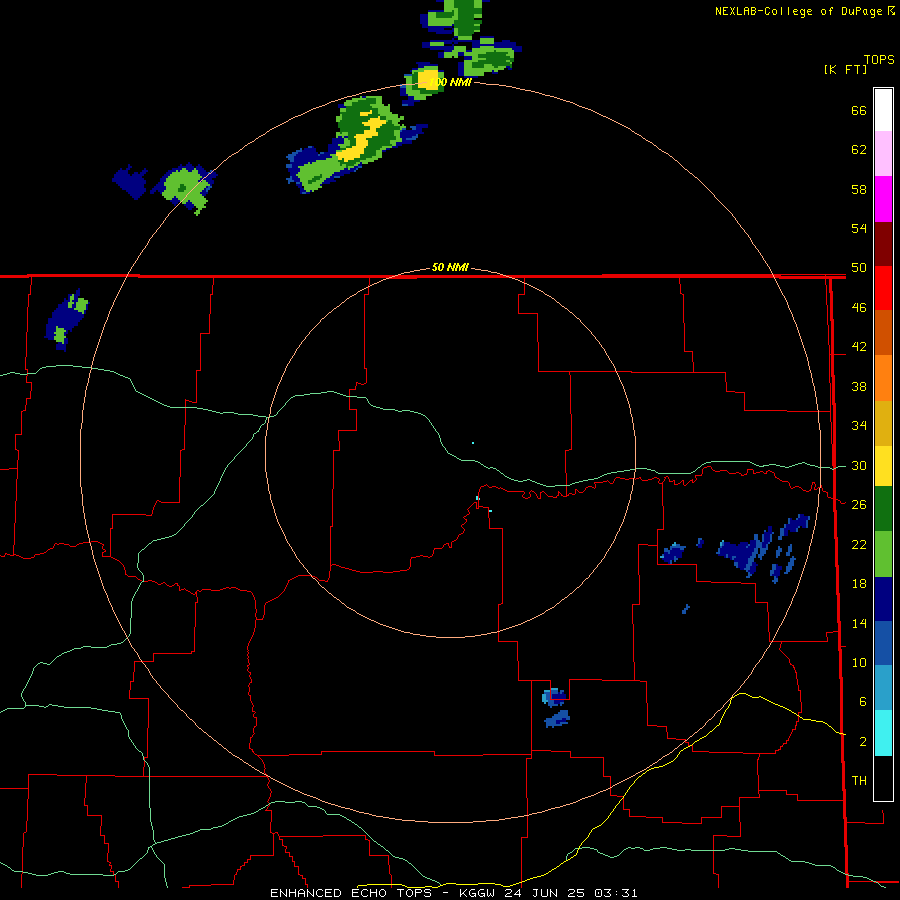Click the light blue 14 kft legend swatch
900x900 pixels.
click(883, 687)
